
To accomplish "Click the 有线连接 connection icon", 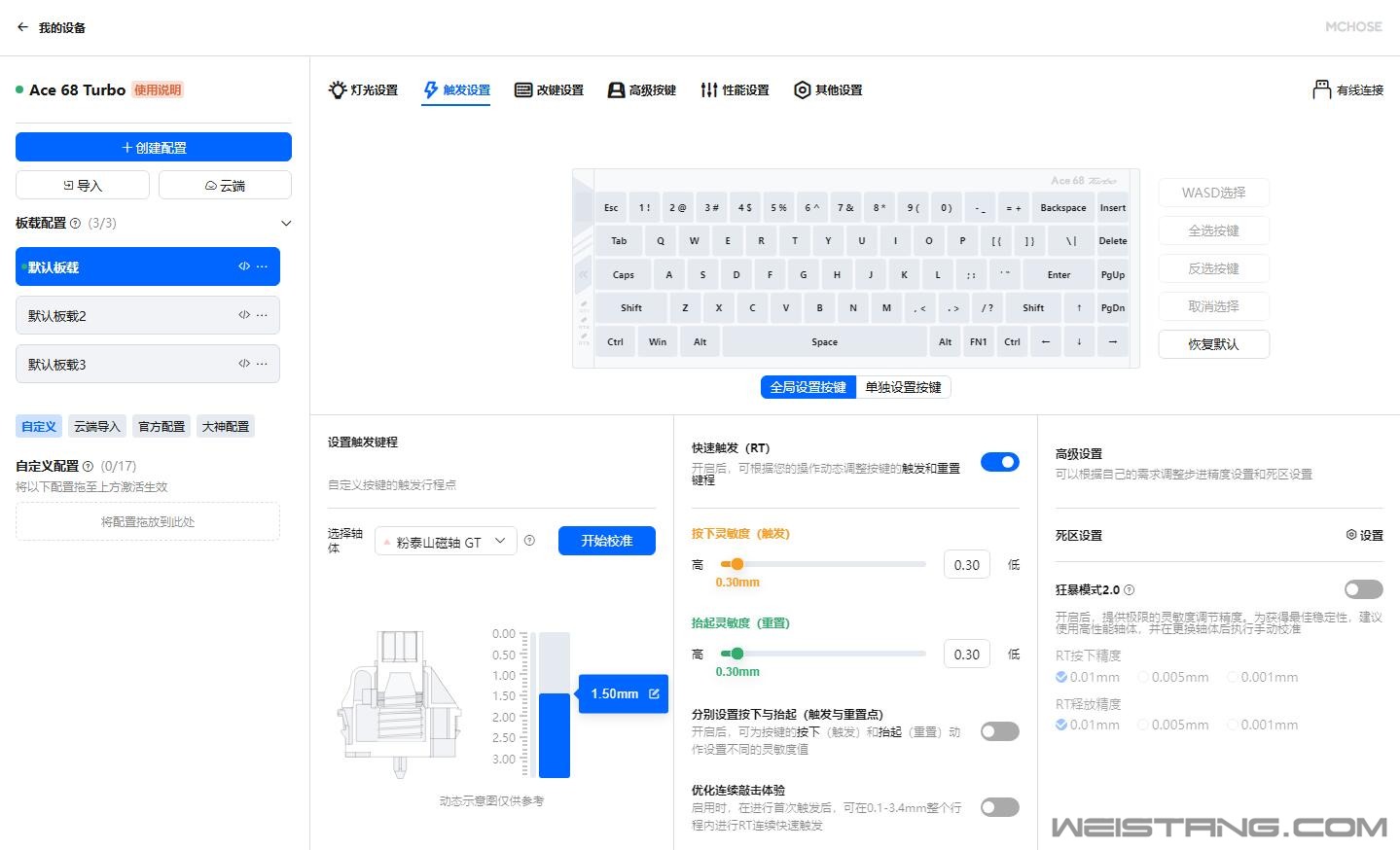I will coord(1321,89).
